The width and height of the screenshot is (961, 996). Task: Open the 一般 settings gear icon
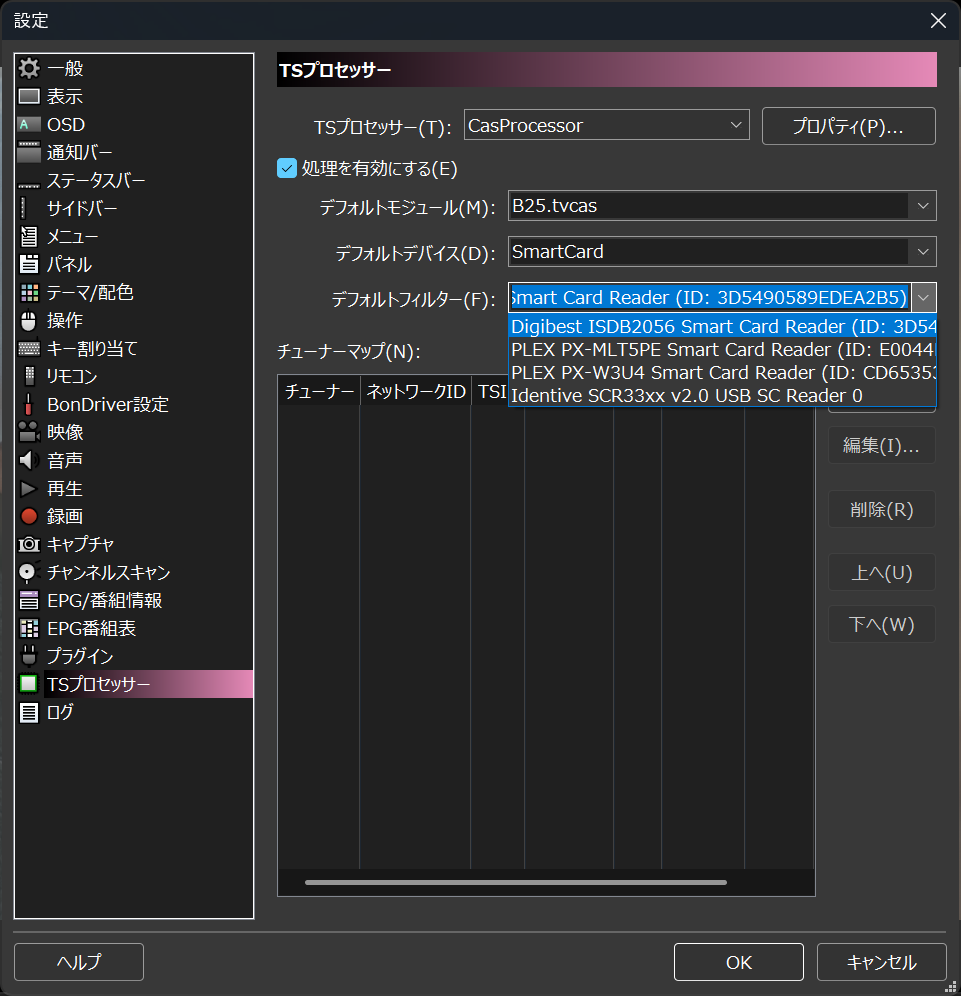(29, 68)
